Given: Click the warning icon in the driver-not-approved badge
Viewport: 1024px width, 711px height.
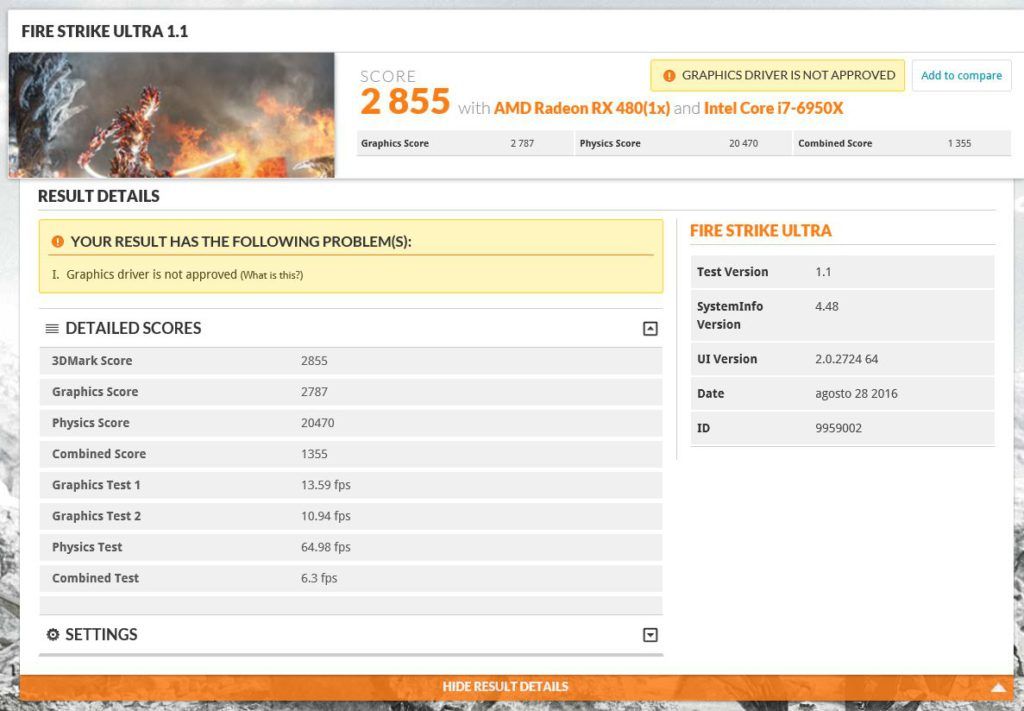Looking at the screenshot, I should [x=669, y=76].
